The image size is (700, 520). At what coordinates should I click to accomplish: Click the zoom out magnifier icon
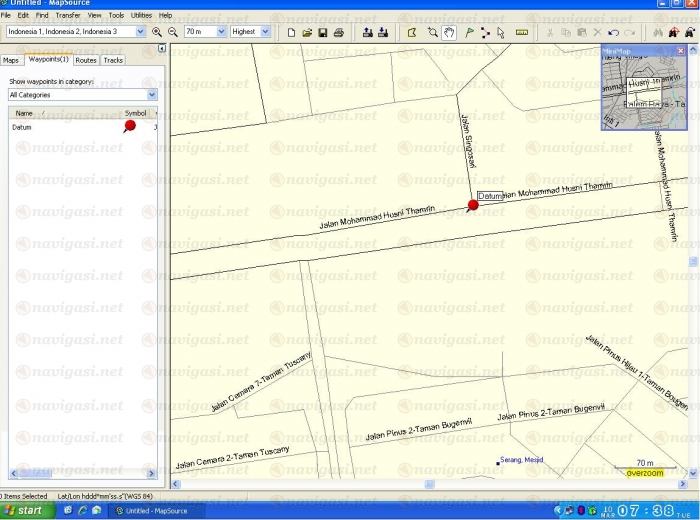point(172,32)
